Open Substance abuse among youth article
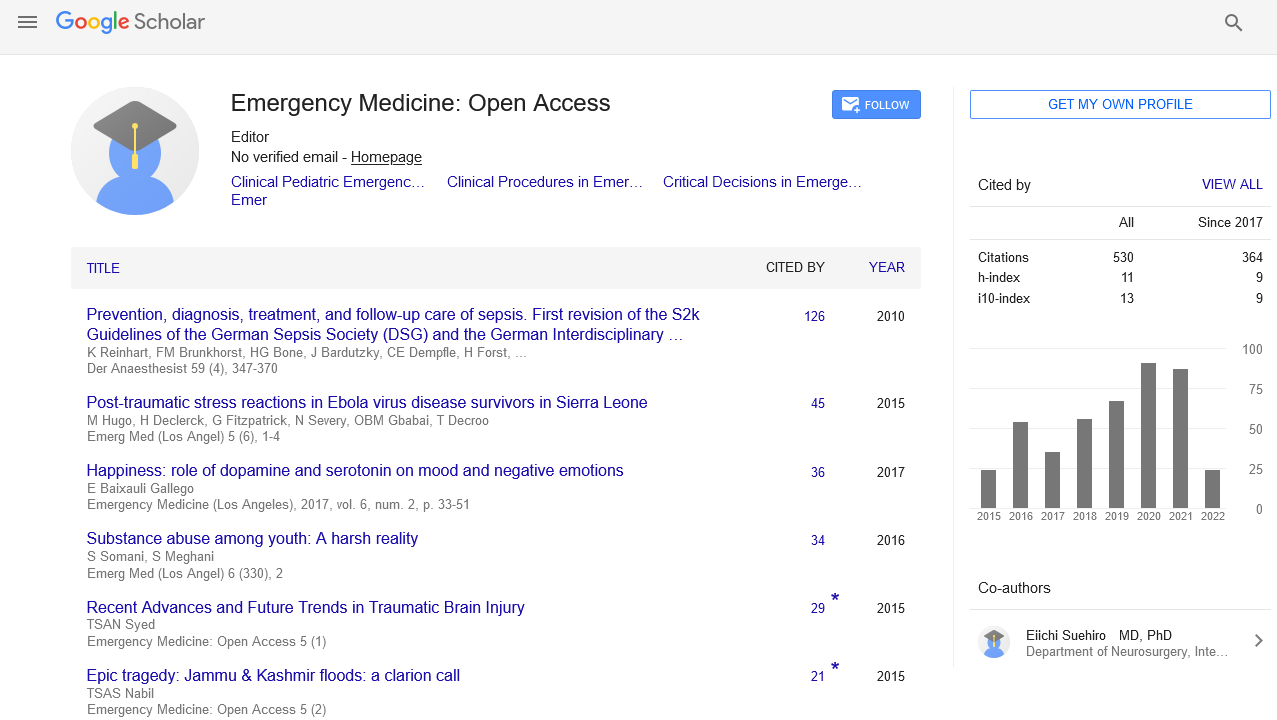The height and width of the screenshot is (720, 1277). [x=252, y=539]
